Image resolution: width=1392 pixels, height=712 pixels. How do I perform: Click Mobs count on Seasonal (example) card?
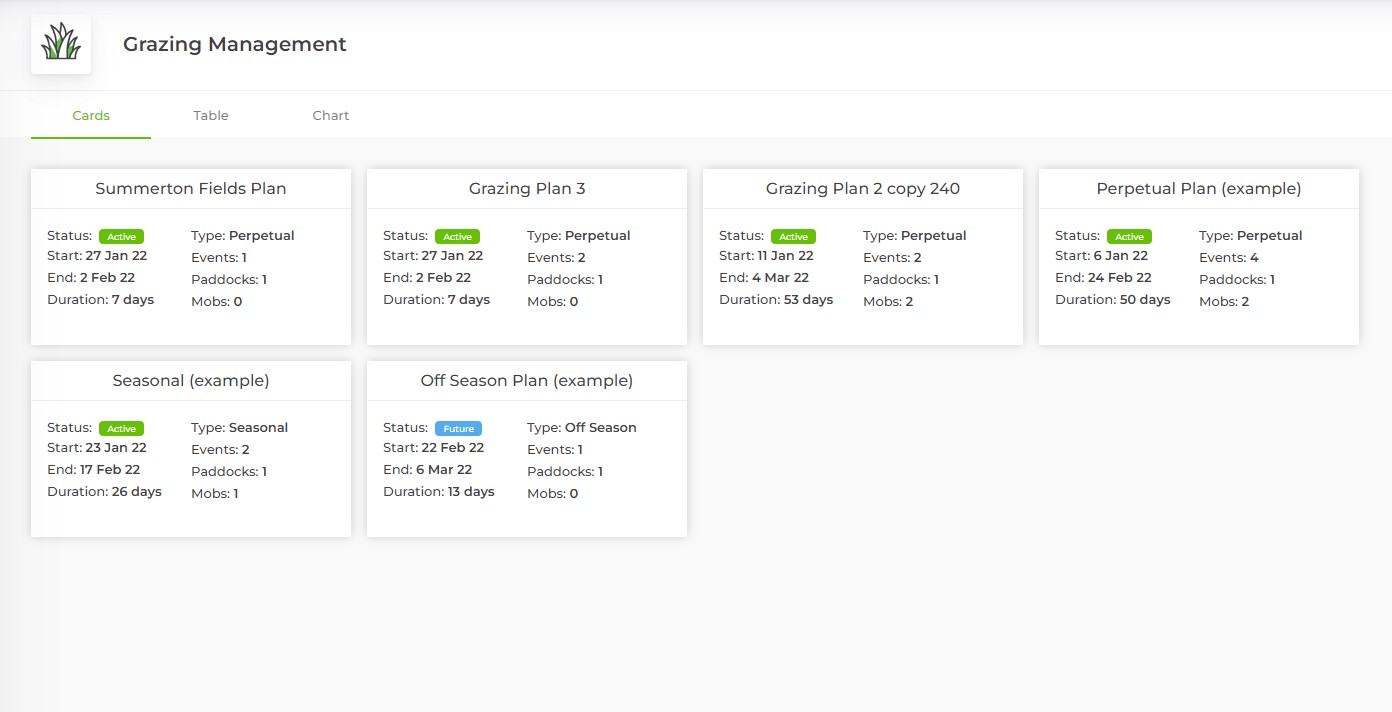click(x=215, y=493)
